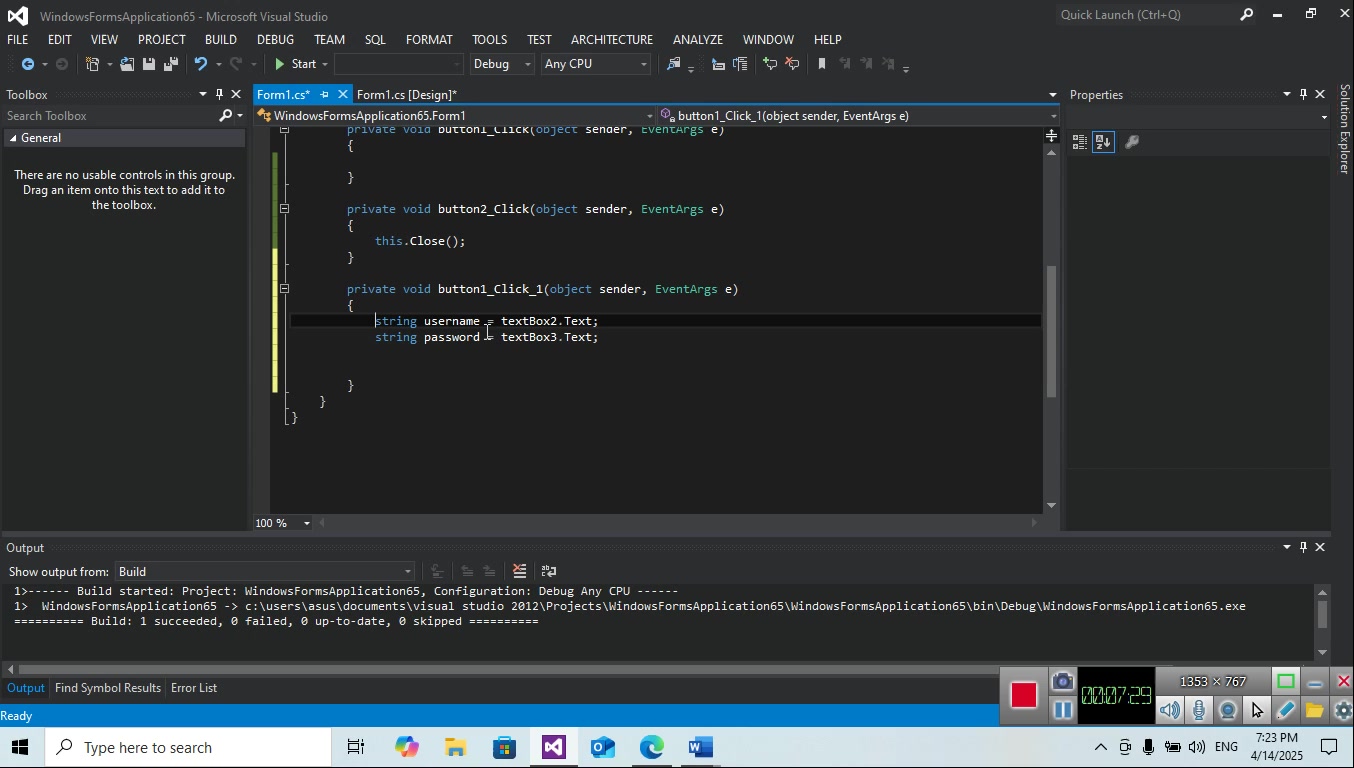Click the Clear All output icon
Image resolution: width=1354 pixels, height=768 pixels.
pos(519,572)
